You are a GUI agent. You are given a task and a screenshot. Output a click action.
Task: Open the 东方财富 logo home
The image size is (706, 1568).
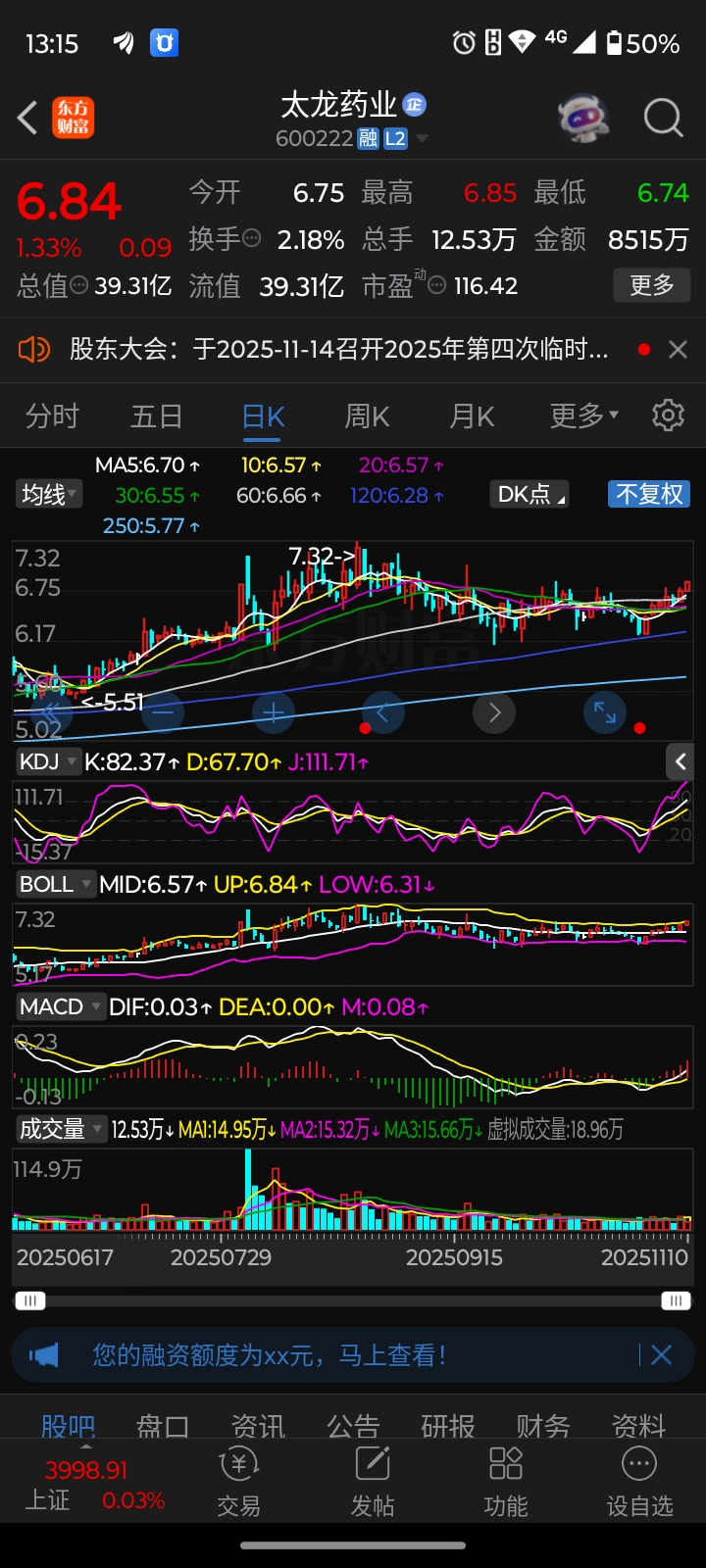coord(74,118)
